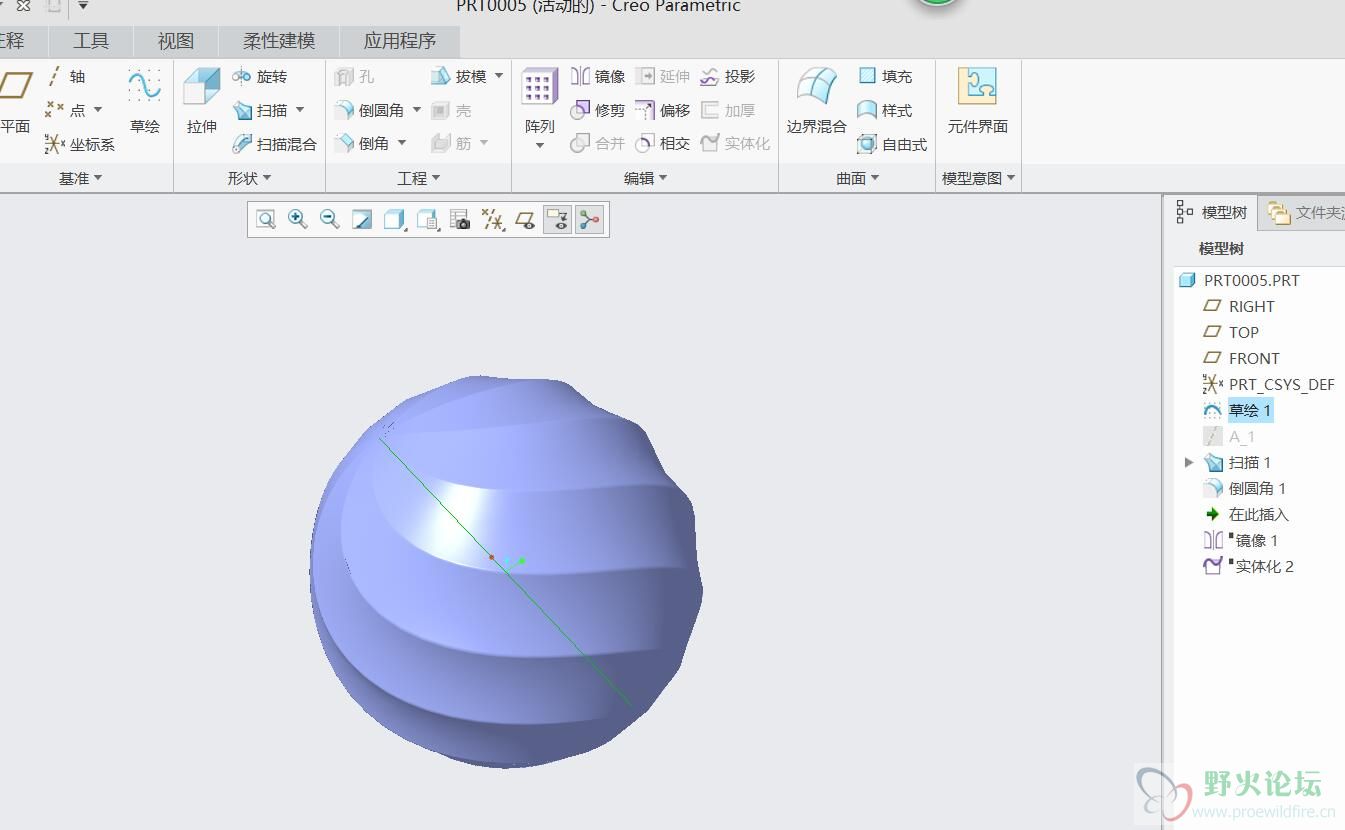Screen dimensions: 1345x830
Task: Open the 扫描 (Sweep) dropdown arrow
Action: coord(300,110)
